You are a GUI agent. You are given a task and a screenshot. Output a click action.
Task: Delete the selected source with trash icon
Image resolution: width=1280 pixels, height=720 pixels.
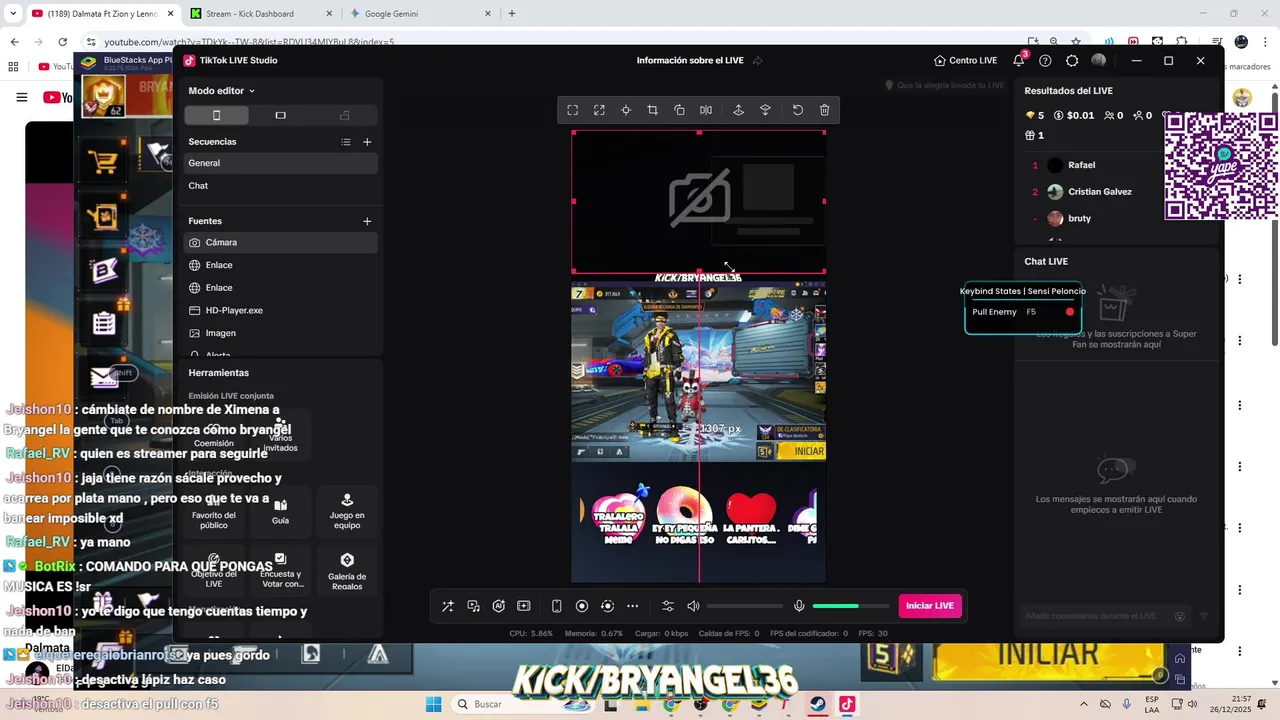(x=825, y=110)
